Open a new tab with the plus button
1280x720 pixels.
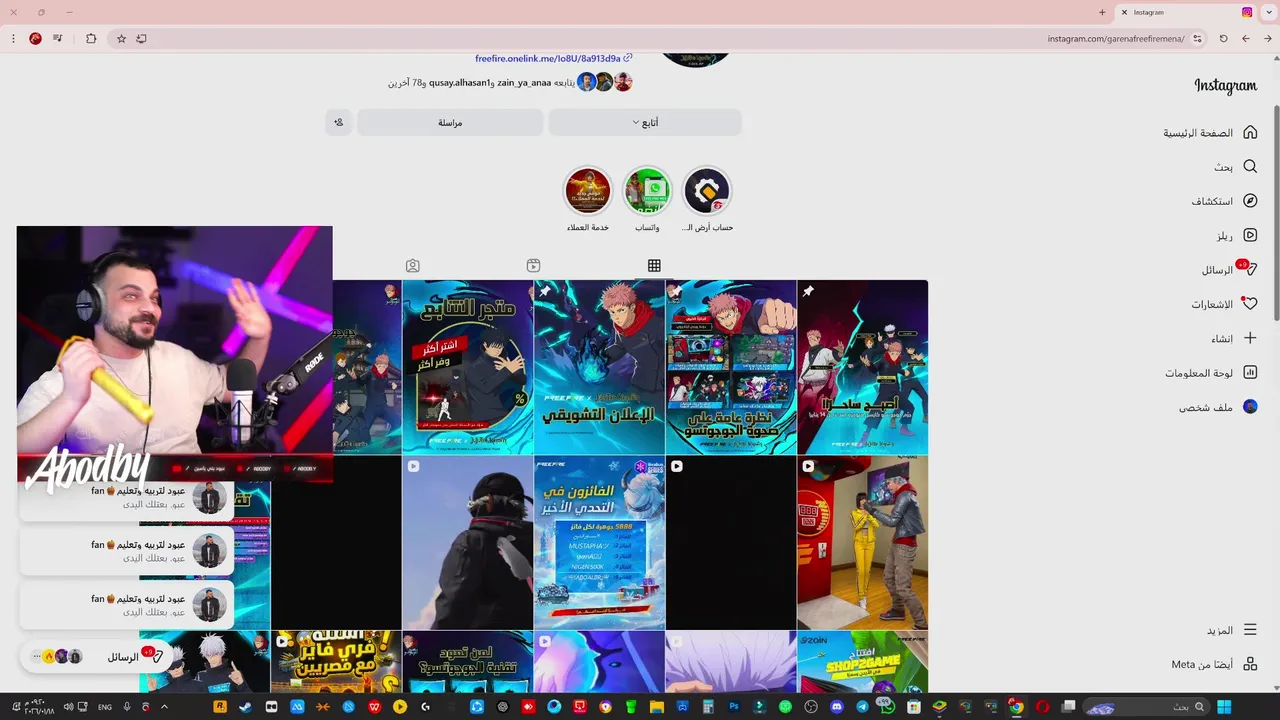pyautogui.click(x=1102, y=12)
